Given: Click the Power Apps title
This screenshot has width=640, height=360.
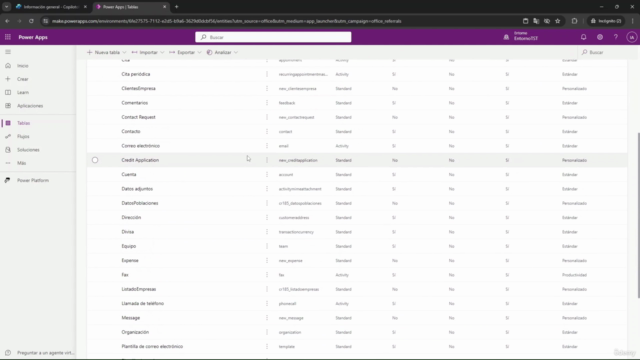Looking at the screenshot, I should pyautogui.click(x=33, y=37).
